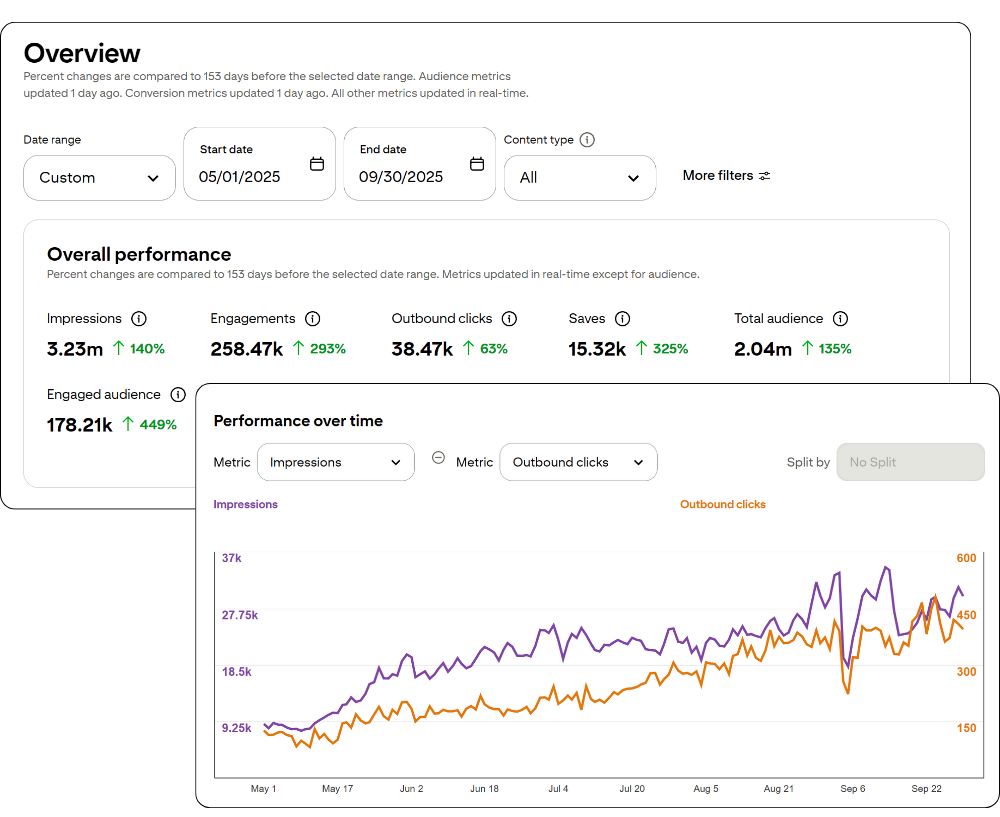Click the info icon beside Outbound clicks metric
Image resolution: width=1000 pixels, height=817 pixels.
tap(509, 318)
